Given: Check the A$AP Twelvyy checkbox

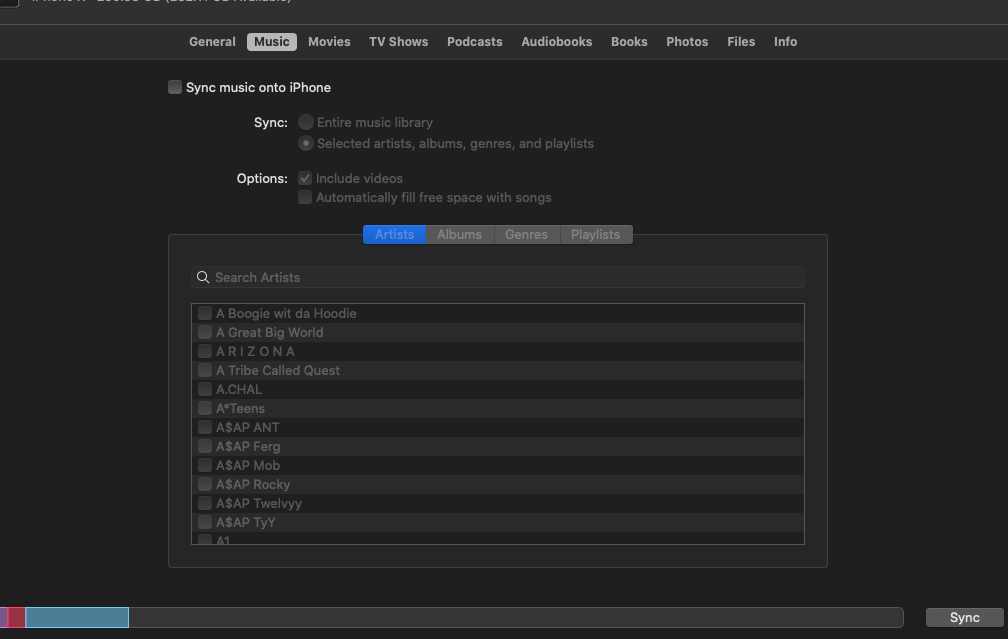Looking at the screenshot, I should coord(204,503).
